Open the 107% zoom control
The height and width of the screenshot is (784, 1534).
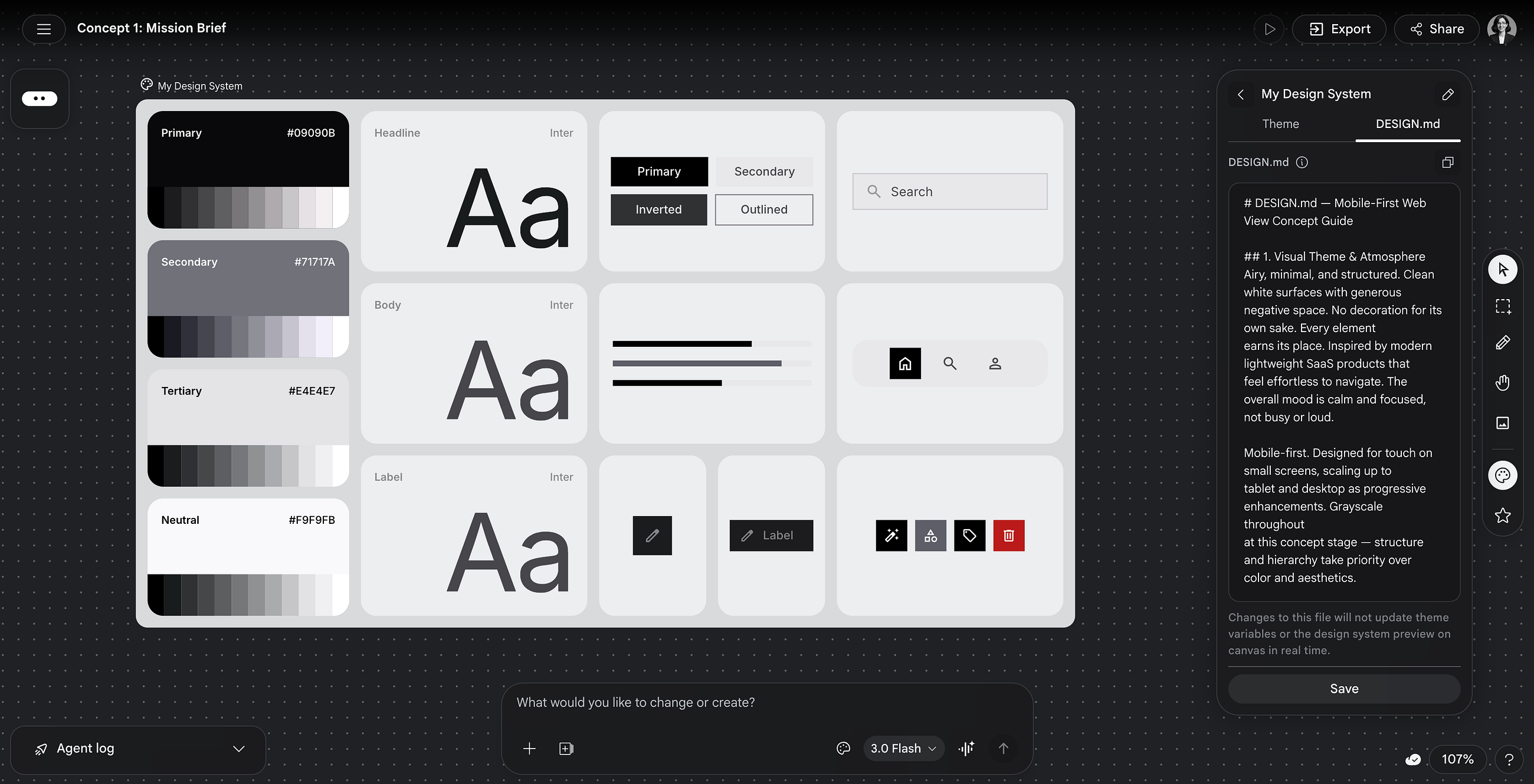(1457, 760)
